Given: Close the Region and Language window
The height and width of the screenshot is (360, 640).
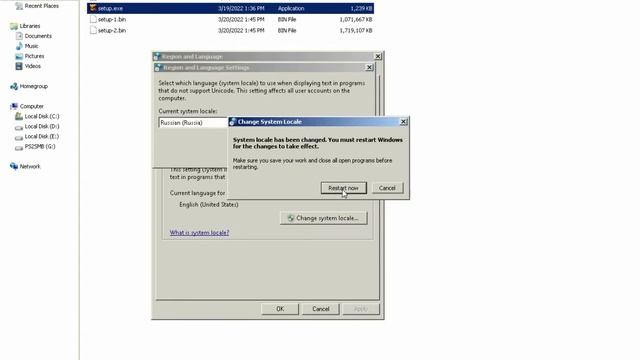Looking at the screenshot, I should (378, 56).
